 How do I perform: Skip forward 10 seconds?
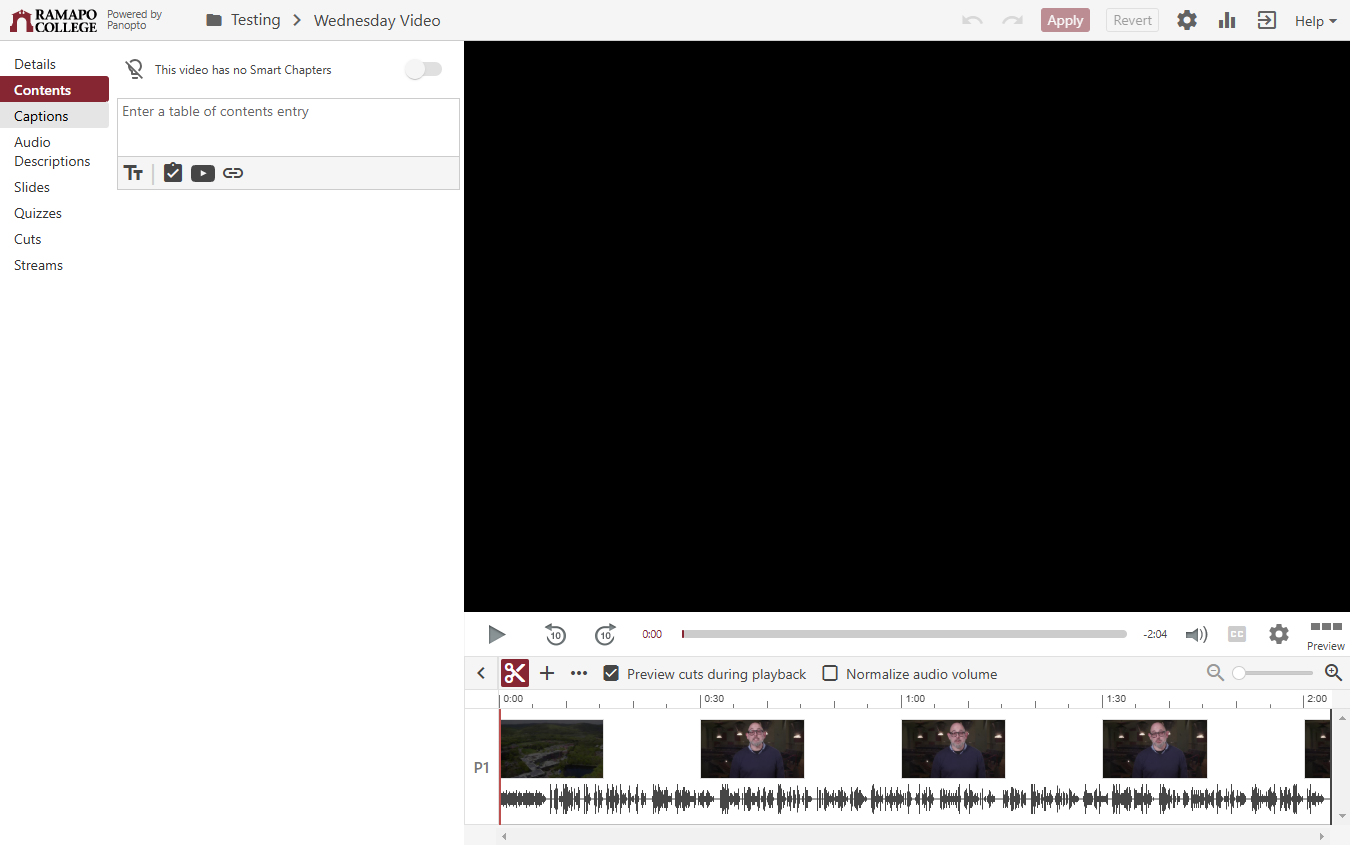(x=605, y=634)
